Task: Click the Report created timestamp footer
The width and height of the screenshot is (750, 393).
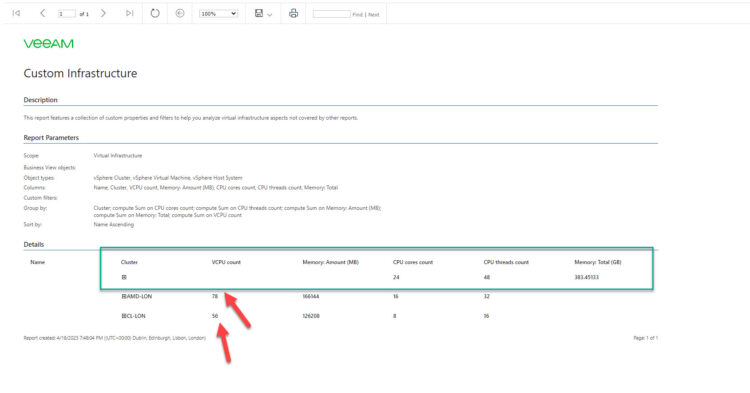Action: pos(115,338)
